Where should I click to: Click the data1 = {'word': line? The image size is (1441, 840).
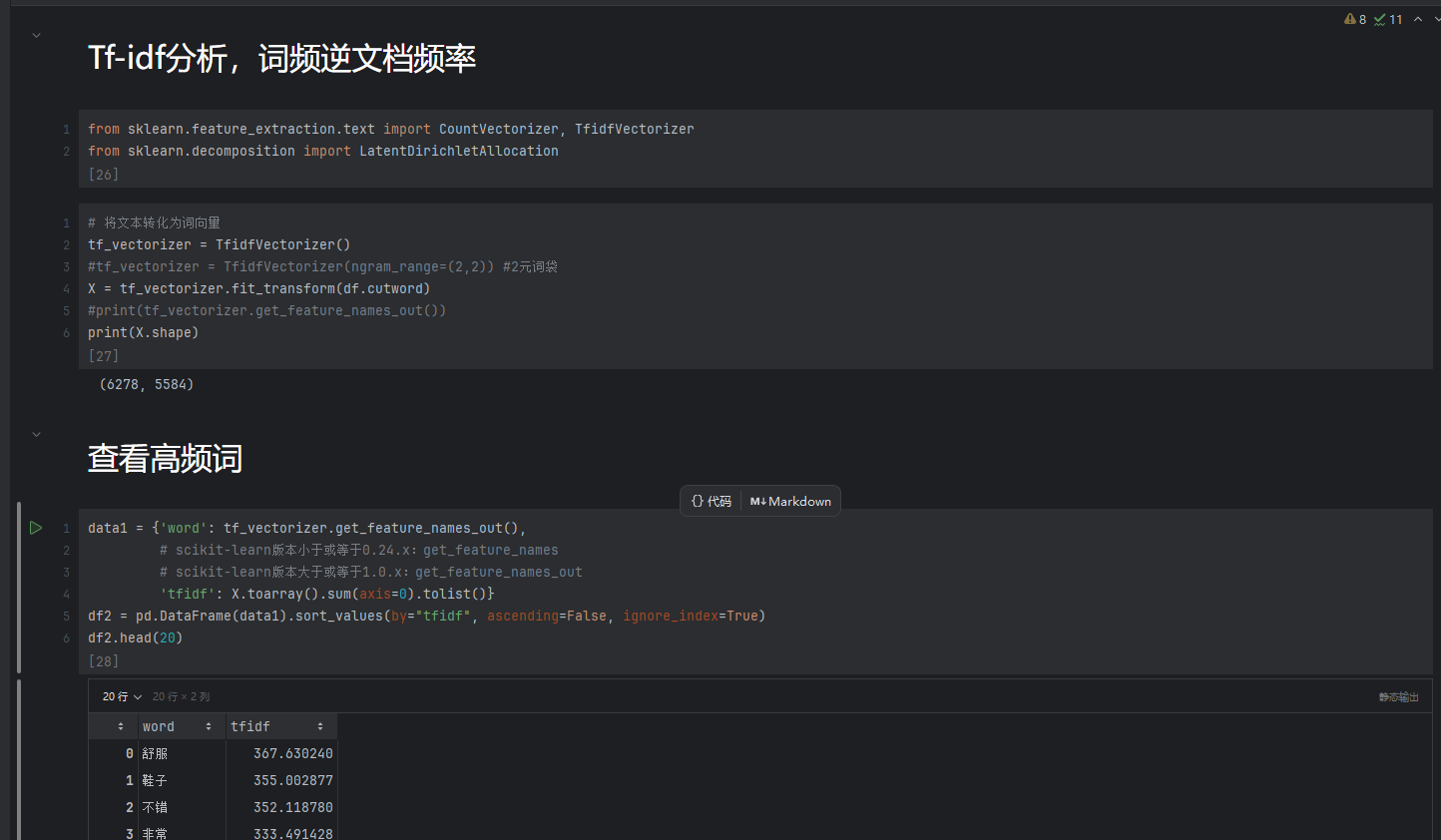[x=307, y=528]
